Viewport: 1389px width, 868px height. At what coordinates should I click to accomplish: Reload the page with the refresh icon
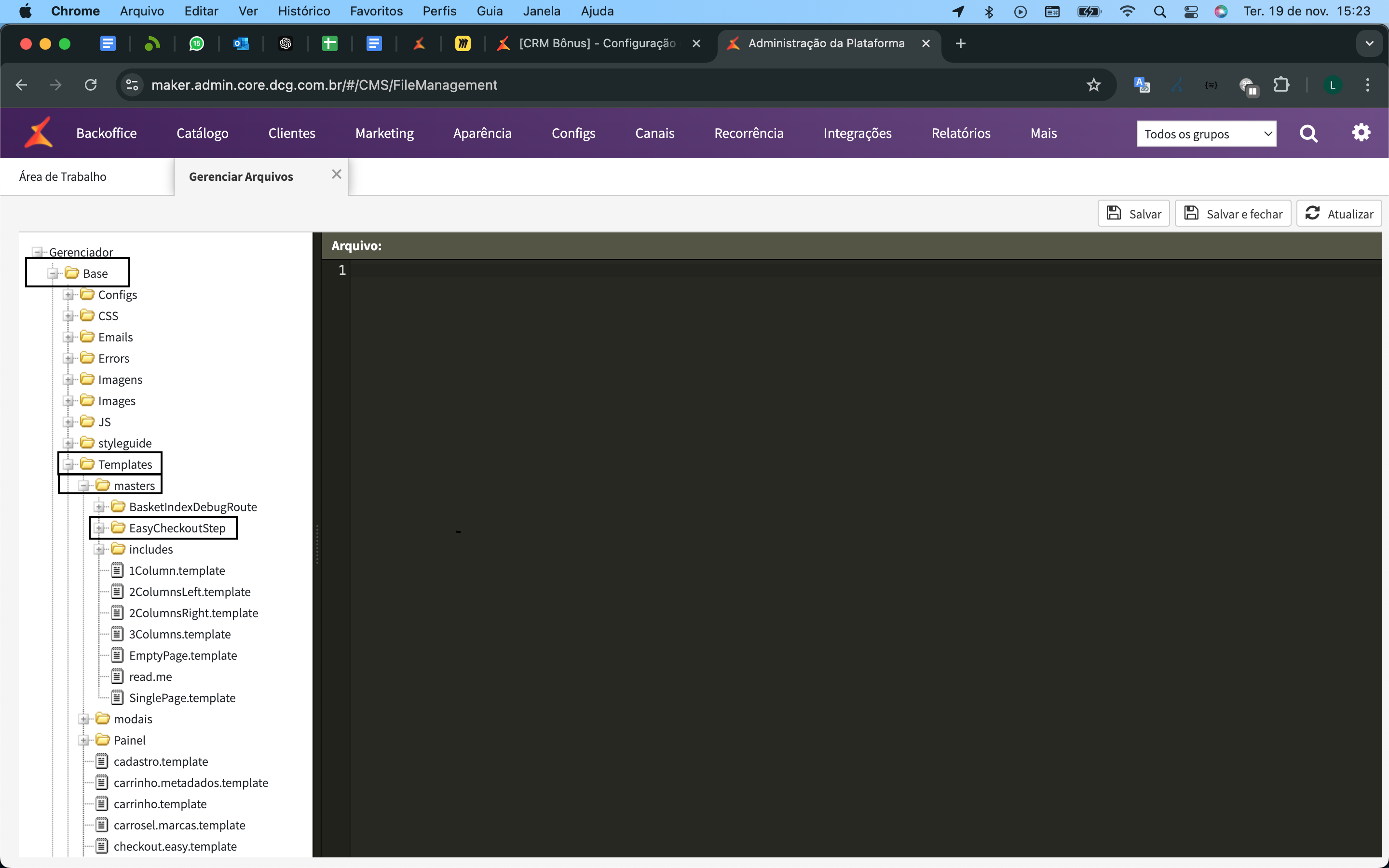91,85
